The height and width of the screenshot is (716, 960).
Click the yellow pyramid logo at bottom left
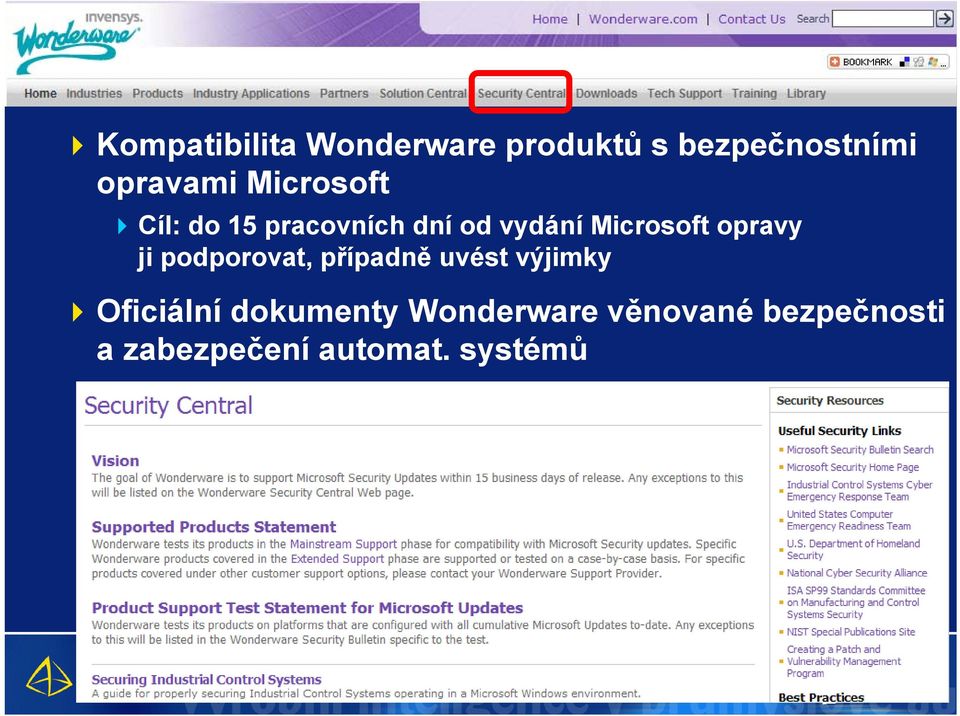click(48, 676)
